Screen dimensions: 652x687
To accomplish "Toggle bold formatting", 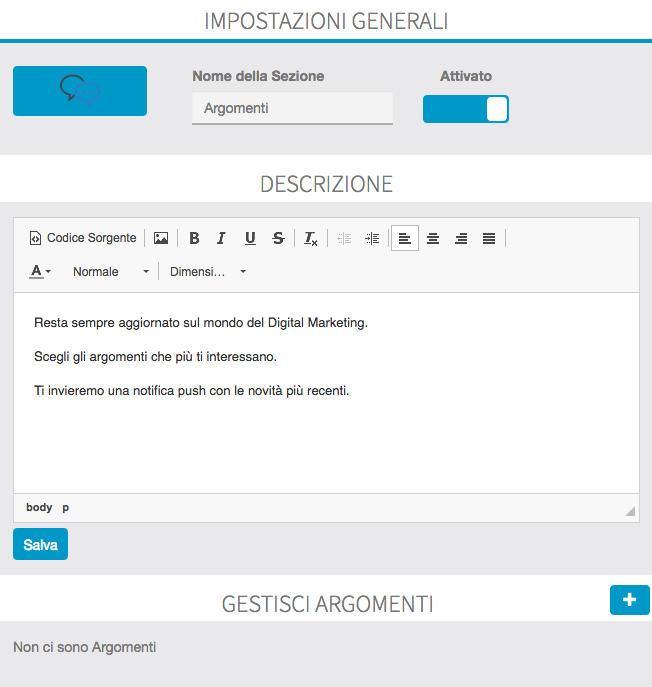I will tap(194, 238).
